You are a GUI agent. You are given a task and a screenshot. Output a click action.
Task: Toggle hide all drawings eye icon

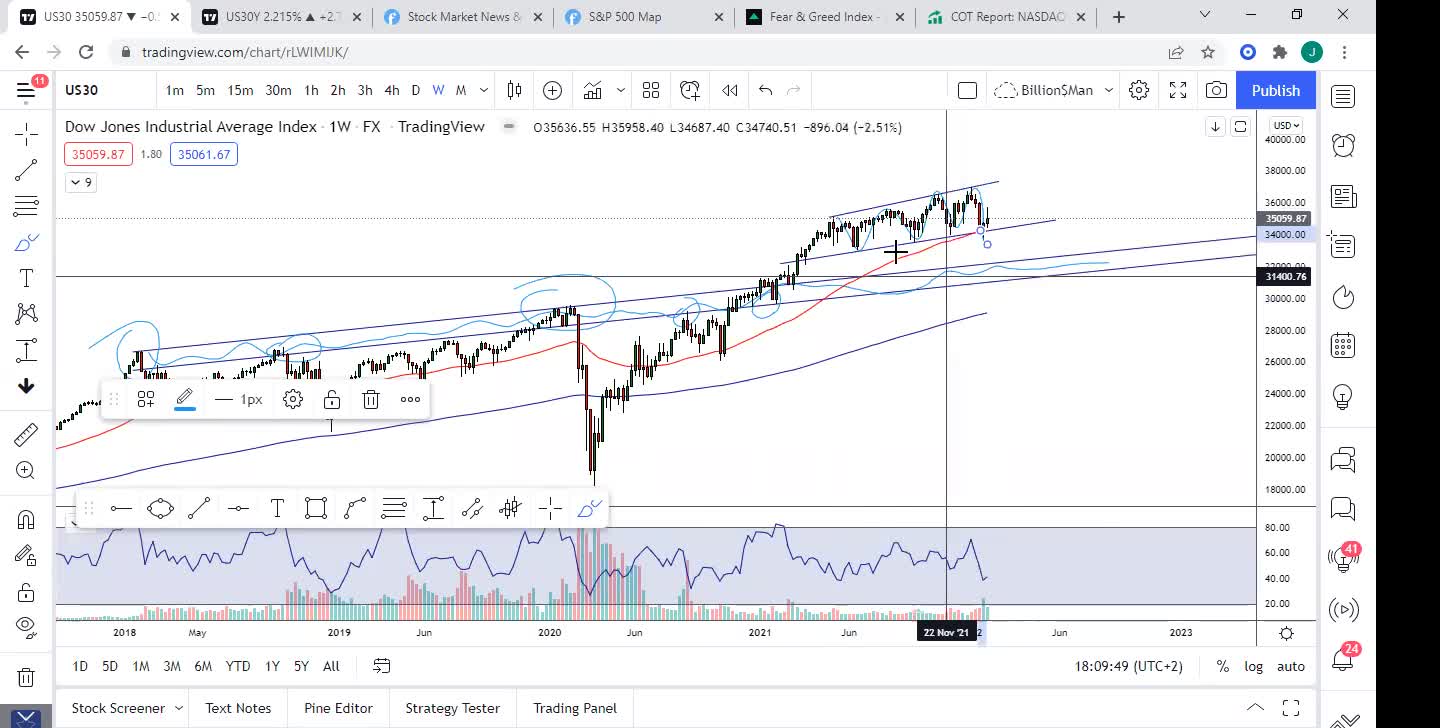click(x=26, y=627)
